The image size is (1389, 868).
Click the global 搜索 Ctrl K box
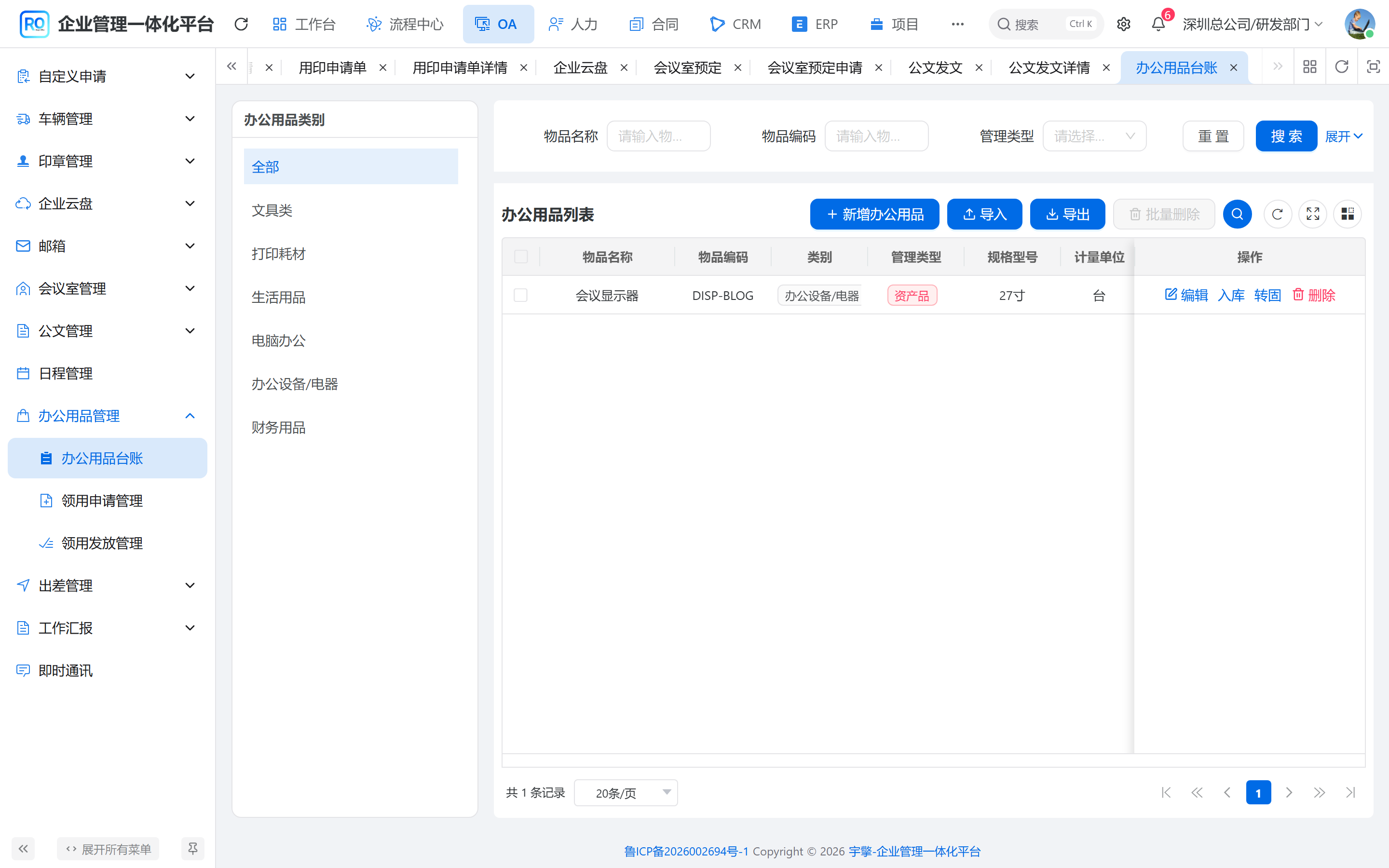click(1046, 24)
